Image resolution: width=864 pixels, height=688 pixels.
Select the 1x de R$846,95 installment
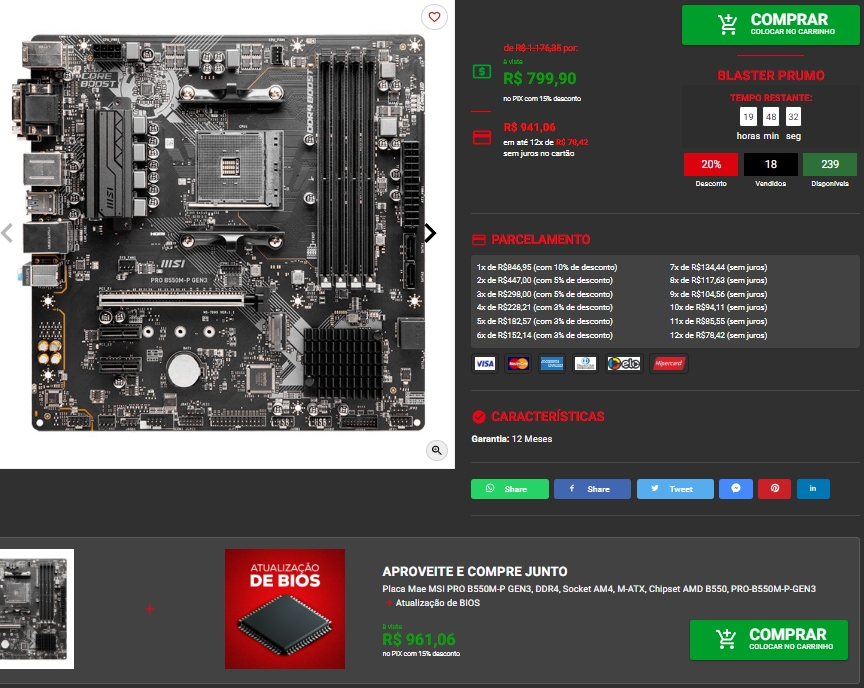(547, 267)
